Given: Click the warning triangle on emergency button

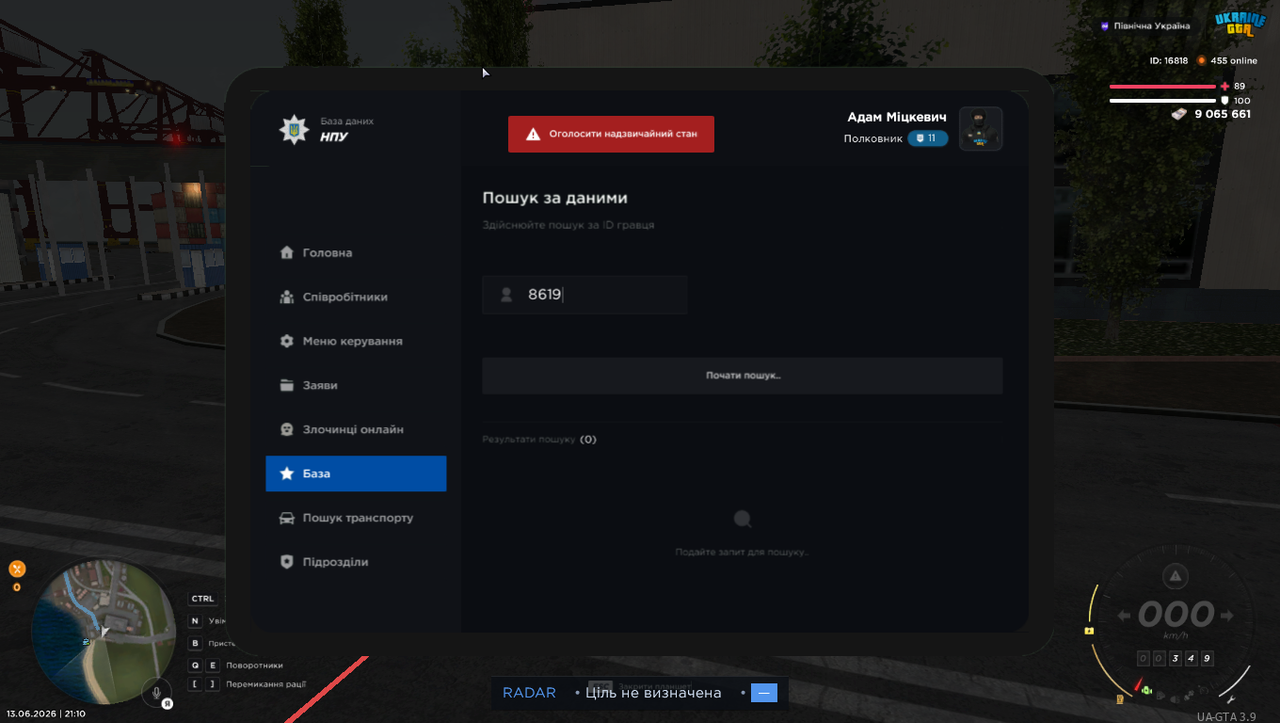Looking at the screenshot, I should [533, 134].
